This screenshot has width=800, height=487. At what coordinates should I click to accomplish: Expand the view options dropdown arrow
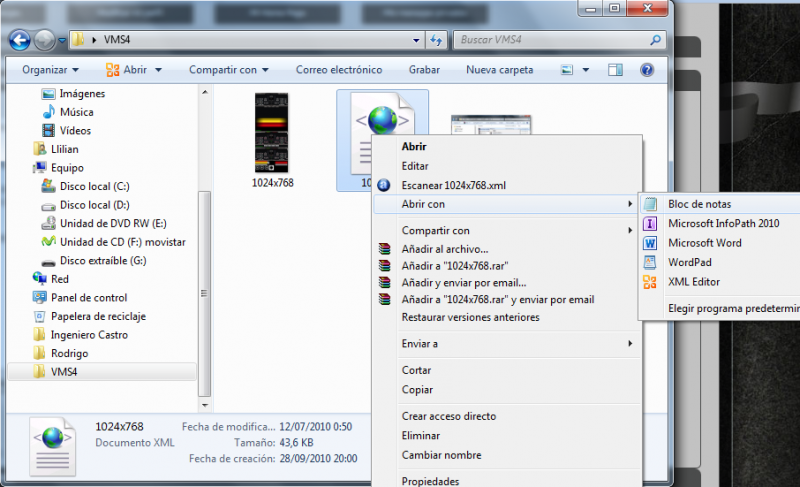(586, 70)
